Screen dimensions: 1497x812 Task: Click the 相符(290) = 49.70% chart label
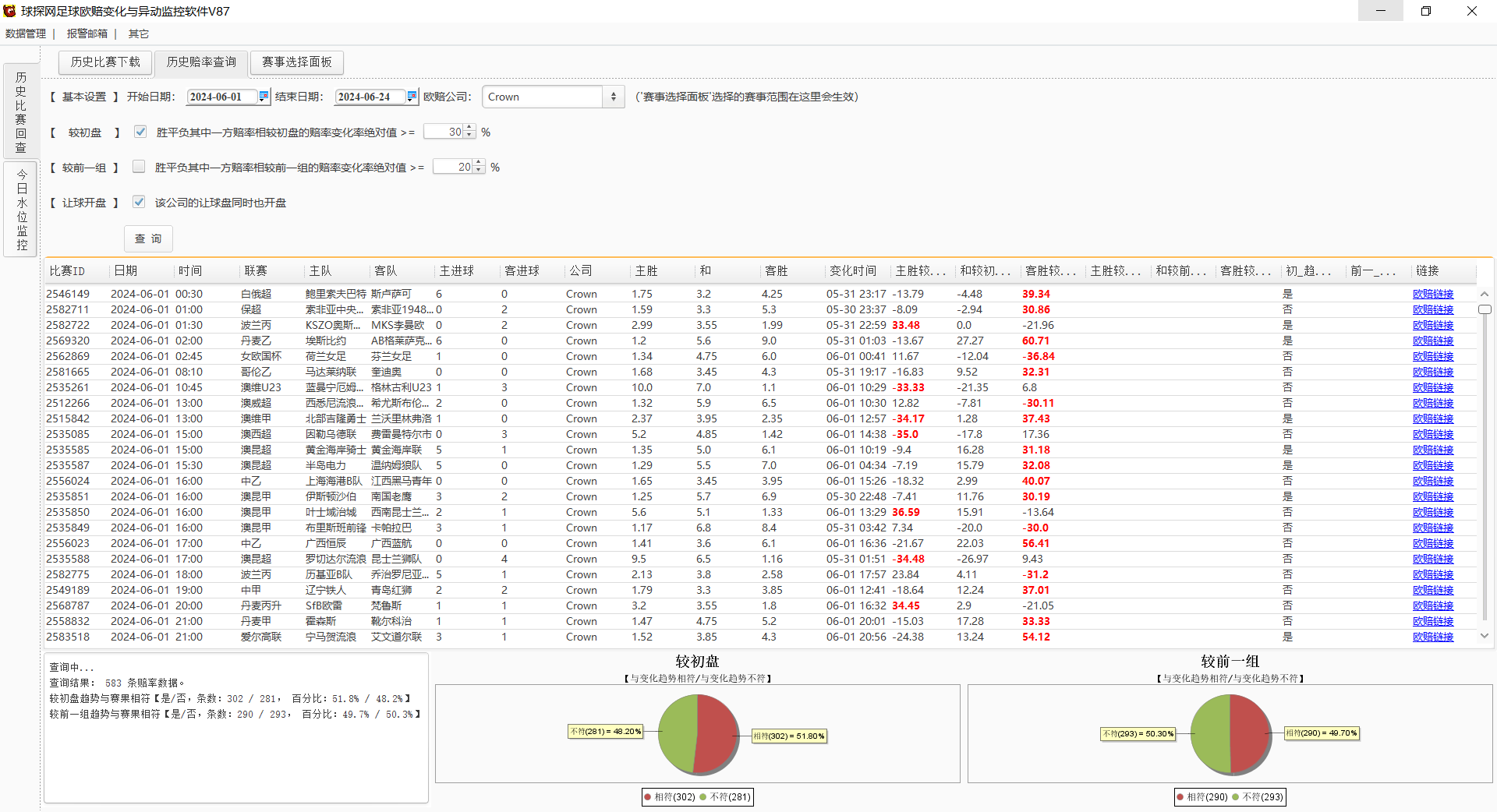coord(1322,733)
